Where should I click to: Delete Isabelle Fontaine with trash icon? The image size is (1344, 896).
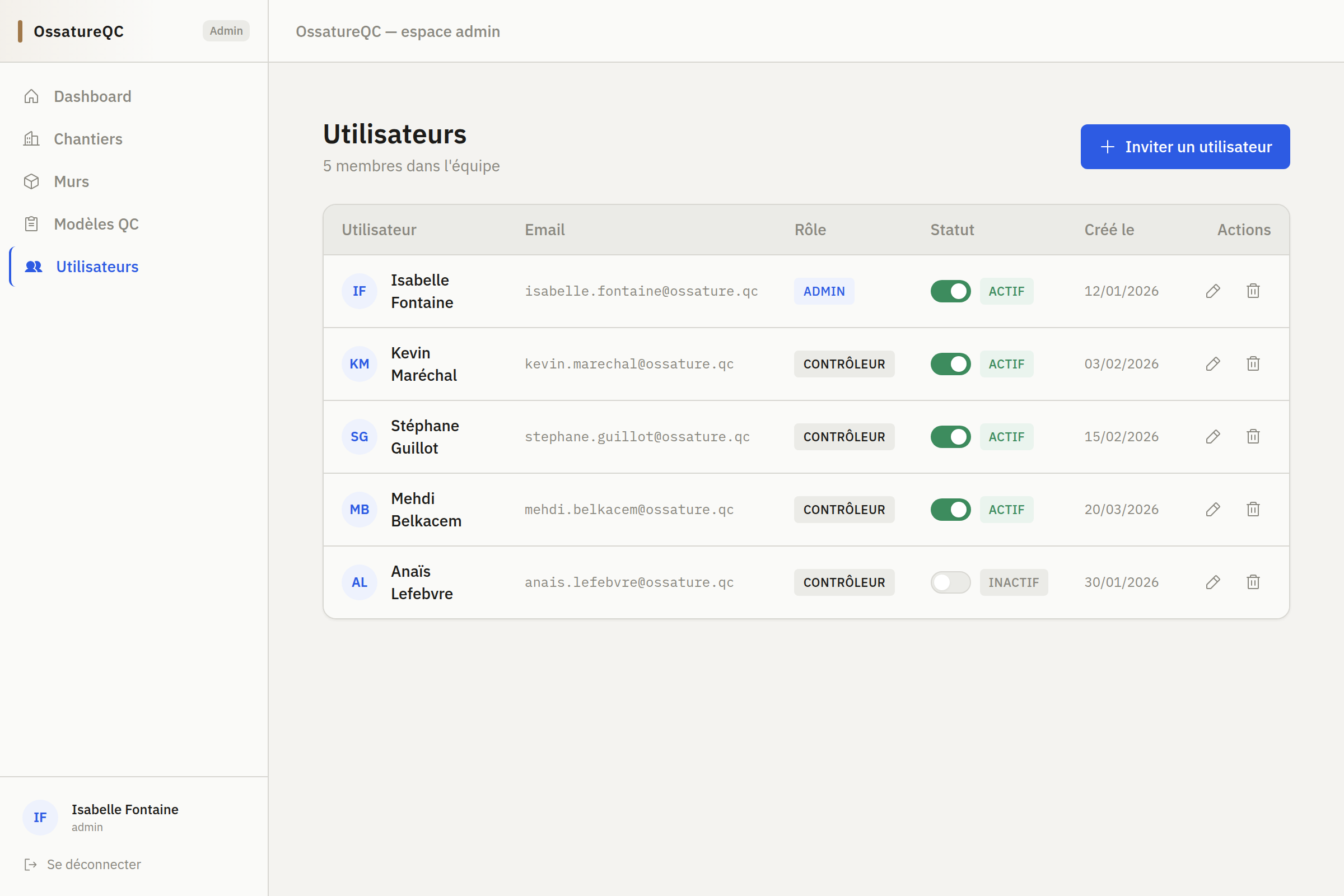(1253, 291)
